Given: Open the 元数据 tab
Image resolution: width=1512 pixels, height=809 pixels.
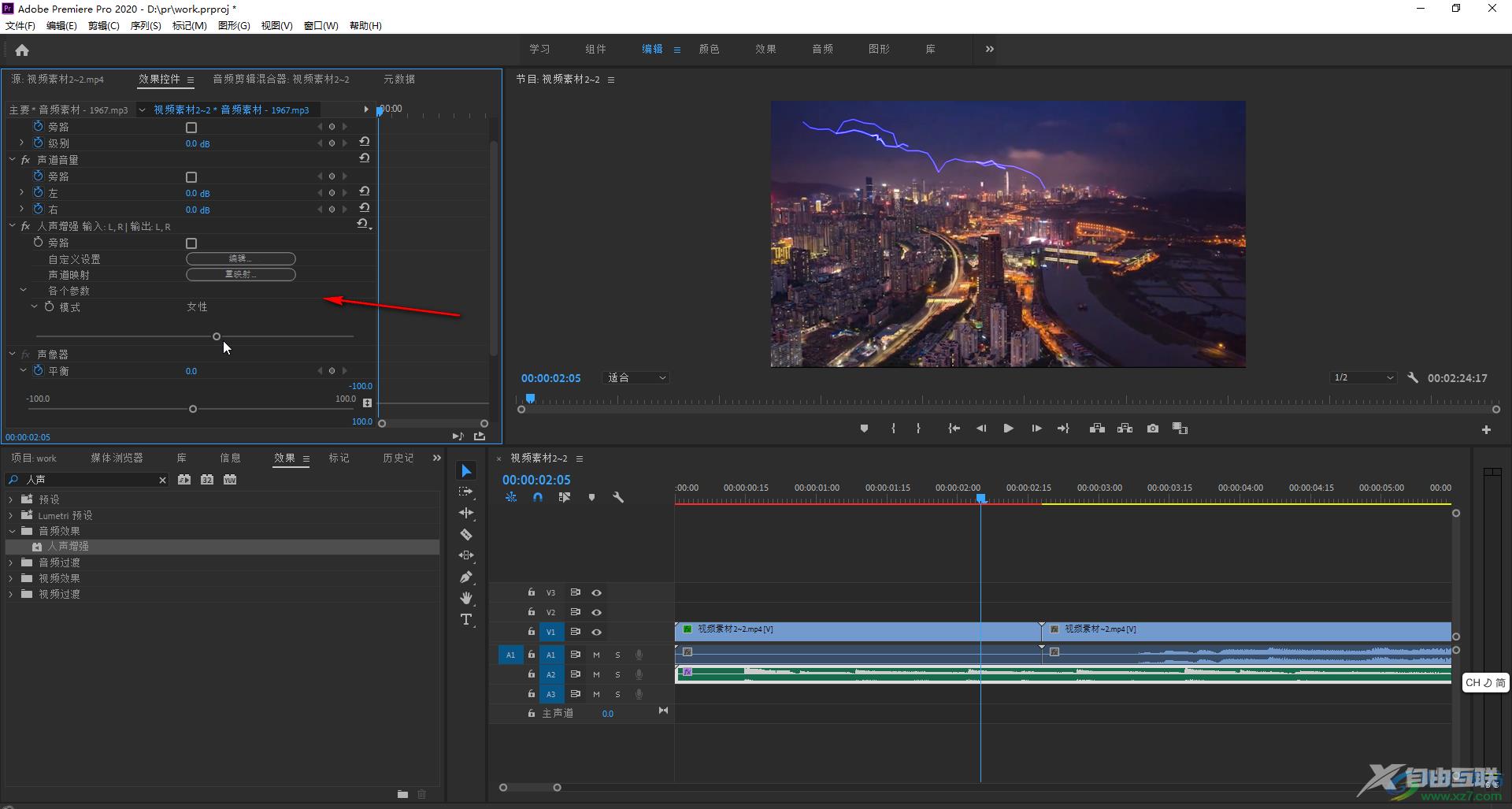Looking at the screenshot, I should point(399,79).
